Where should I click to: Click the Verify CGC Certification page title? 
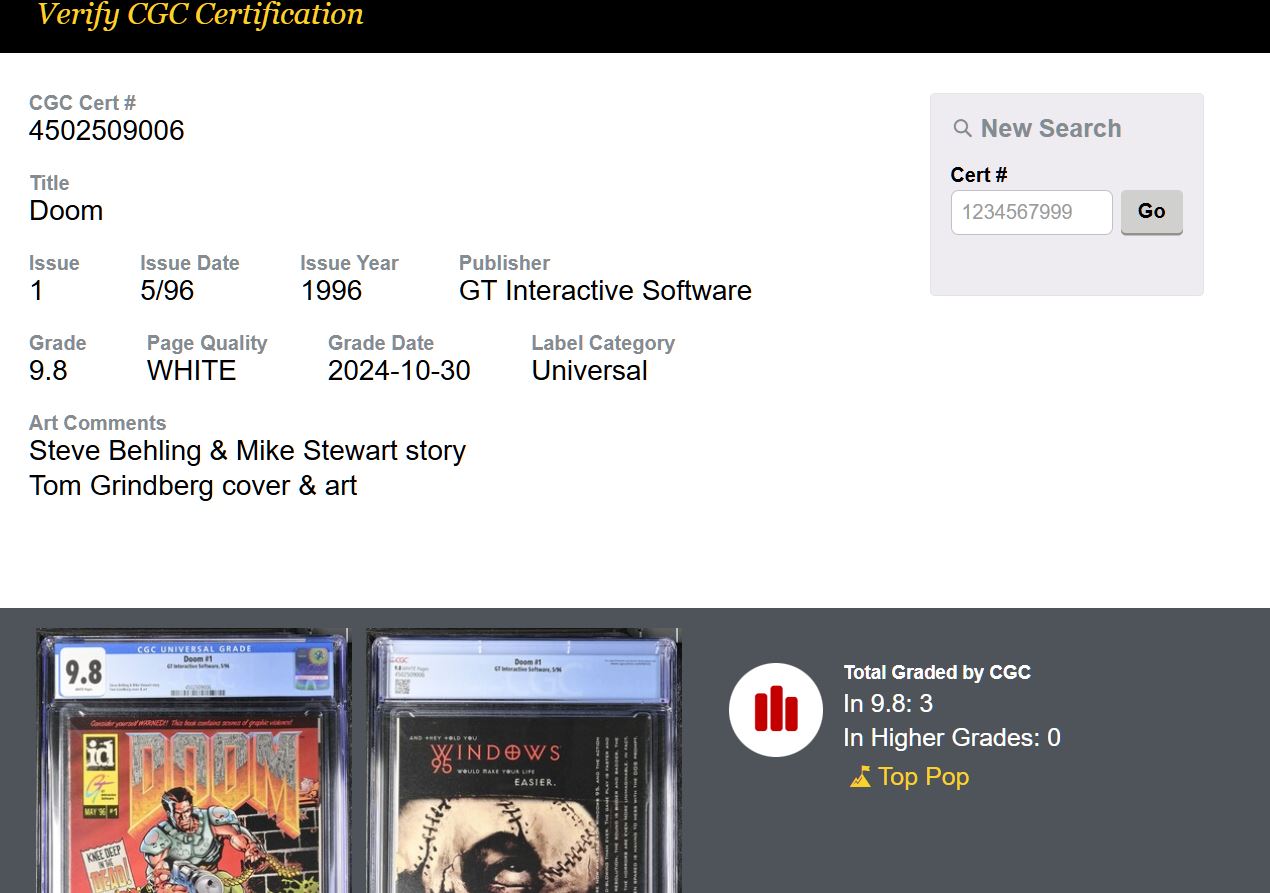[x=199, y=15]
